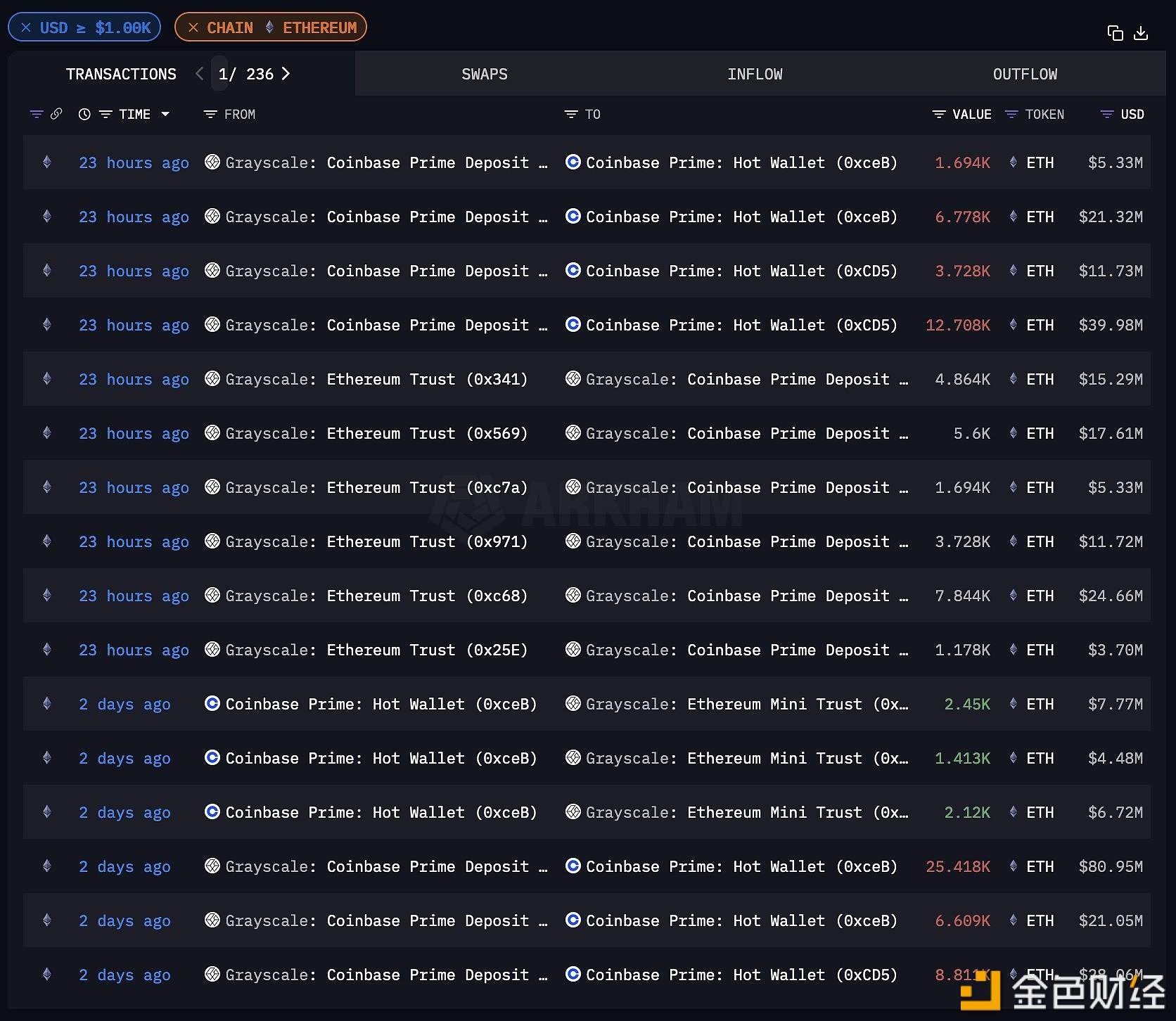This screenshot has height=1021, width=1176.
Task: Open Grayscale Ethereum Trust (0xc68) address
Action: point(427,596)
